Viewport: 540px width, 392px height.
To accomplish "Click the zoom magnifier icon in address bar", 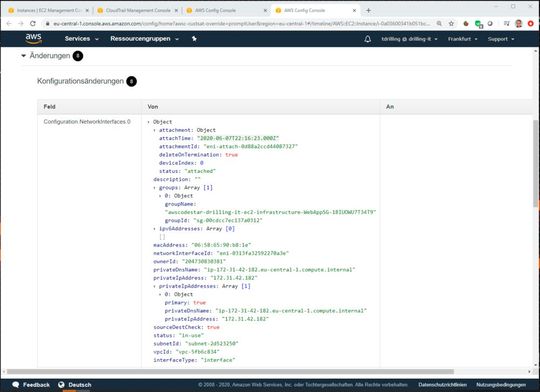I will pyautogui.click(x=439, y=23).
